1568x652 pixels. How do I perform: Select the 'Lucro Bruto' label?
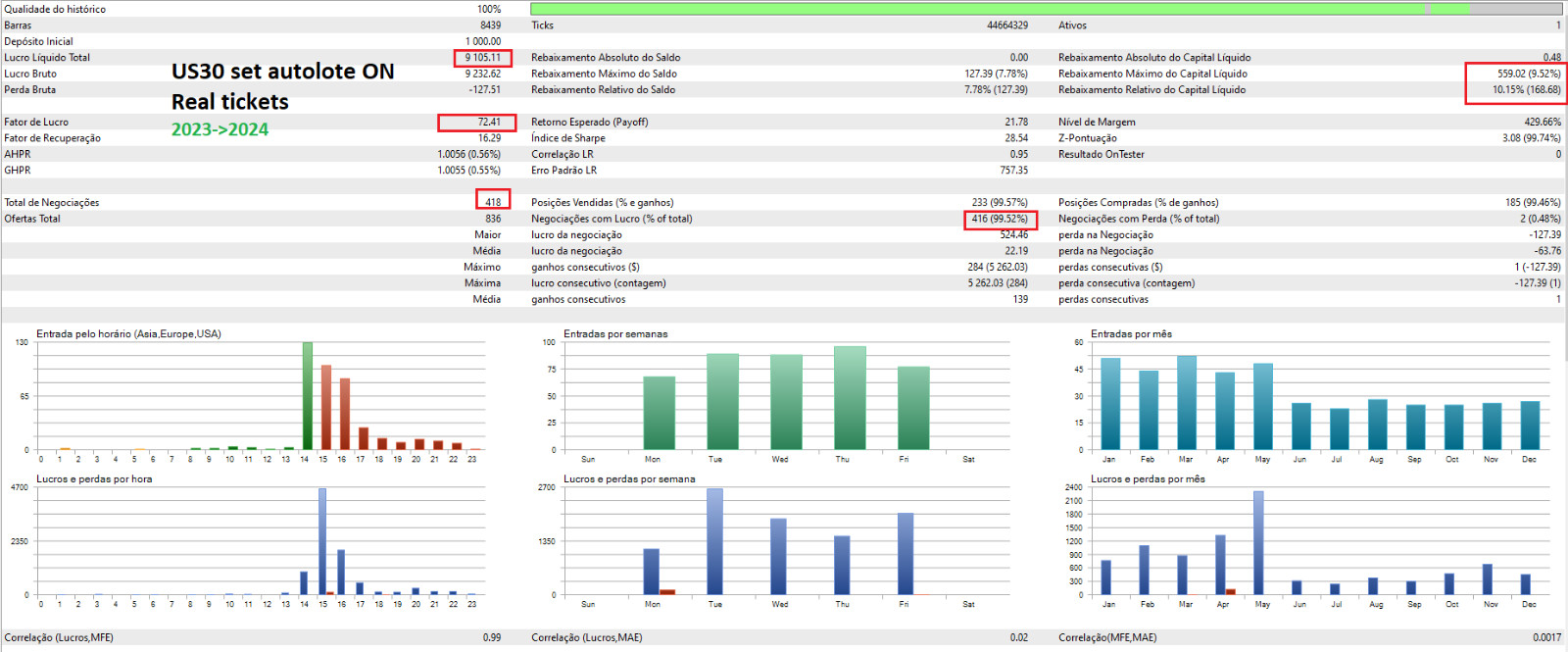tap(30, 74)
